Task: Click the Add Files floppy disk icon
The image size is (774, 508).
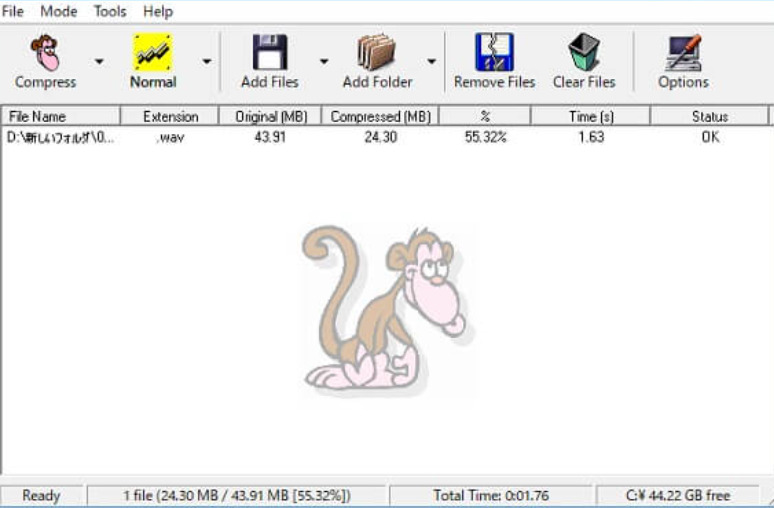Action: click(x=270, y=52)
